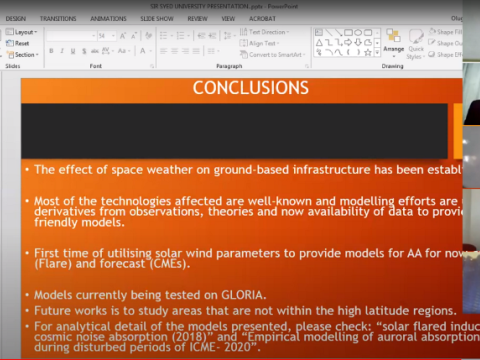This screenshot has width=480, height=360.
Task: Go to the Slide Show tab
Action: pyautogui.click(x=157, y=19)
